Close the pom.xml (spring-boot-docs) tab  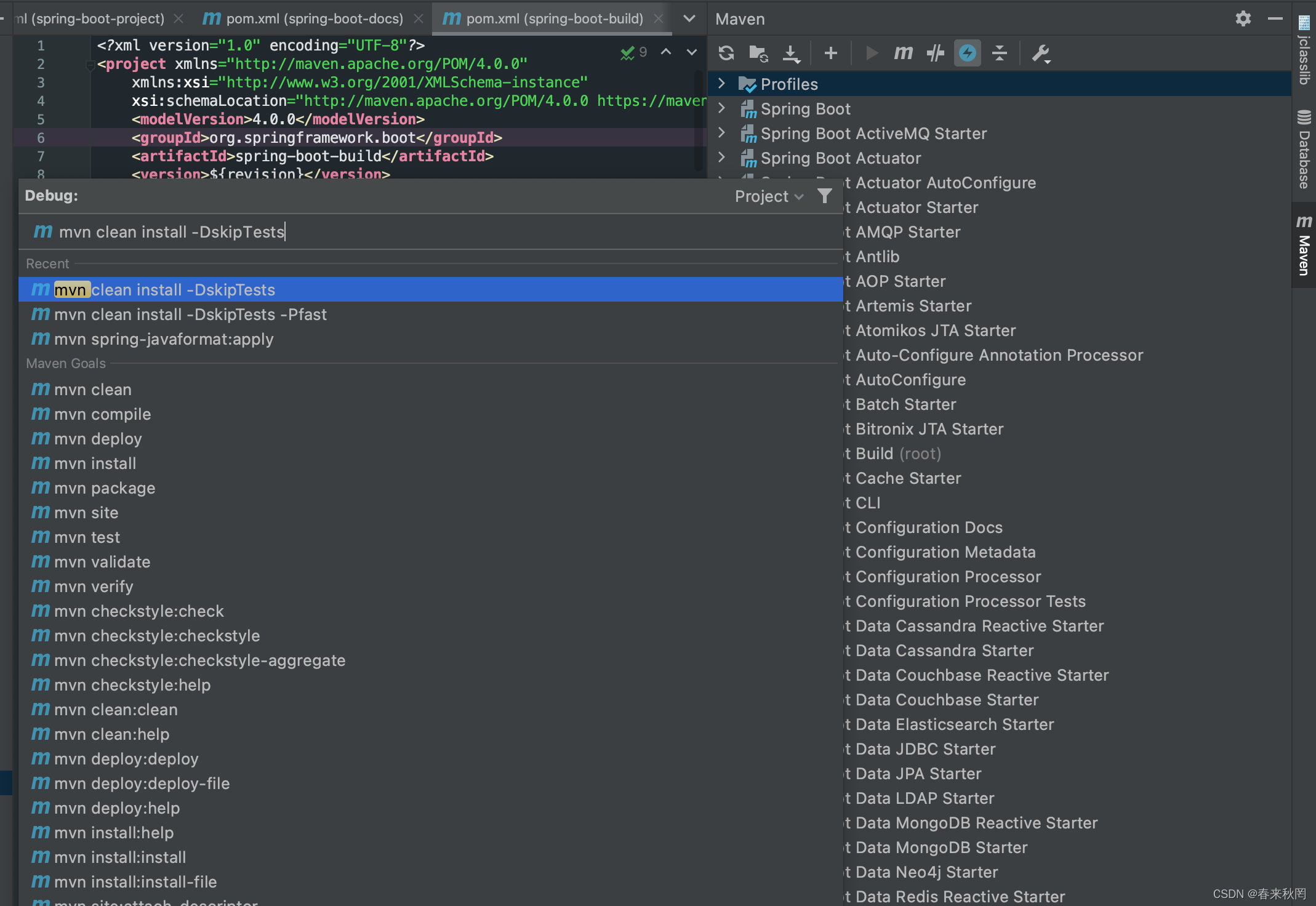coord(419,19)
